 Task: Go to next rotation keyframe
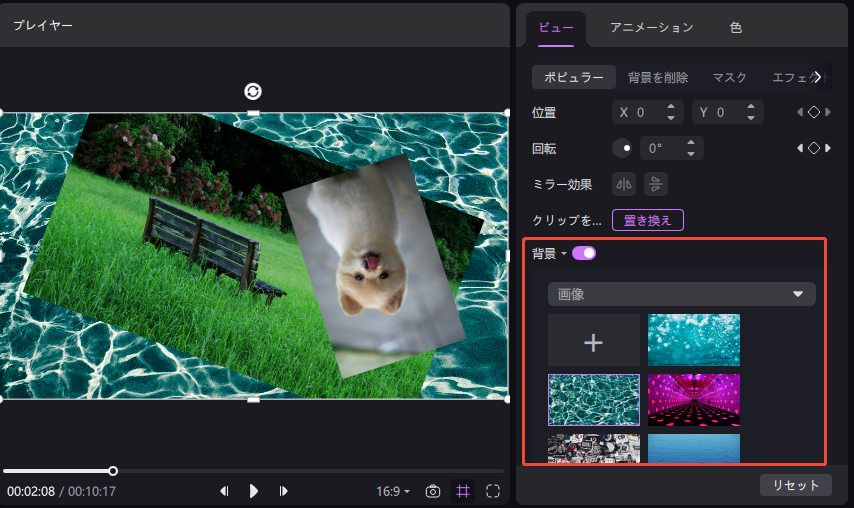click(x=828, y=148)
